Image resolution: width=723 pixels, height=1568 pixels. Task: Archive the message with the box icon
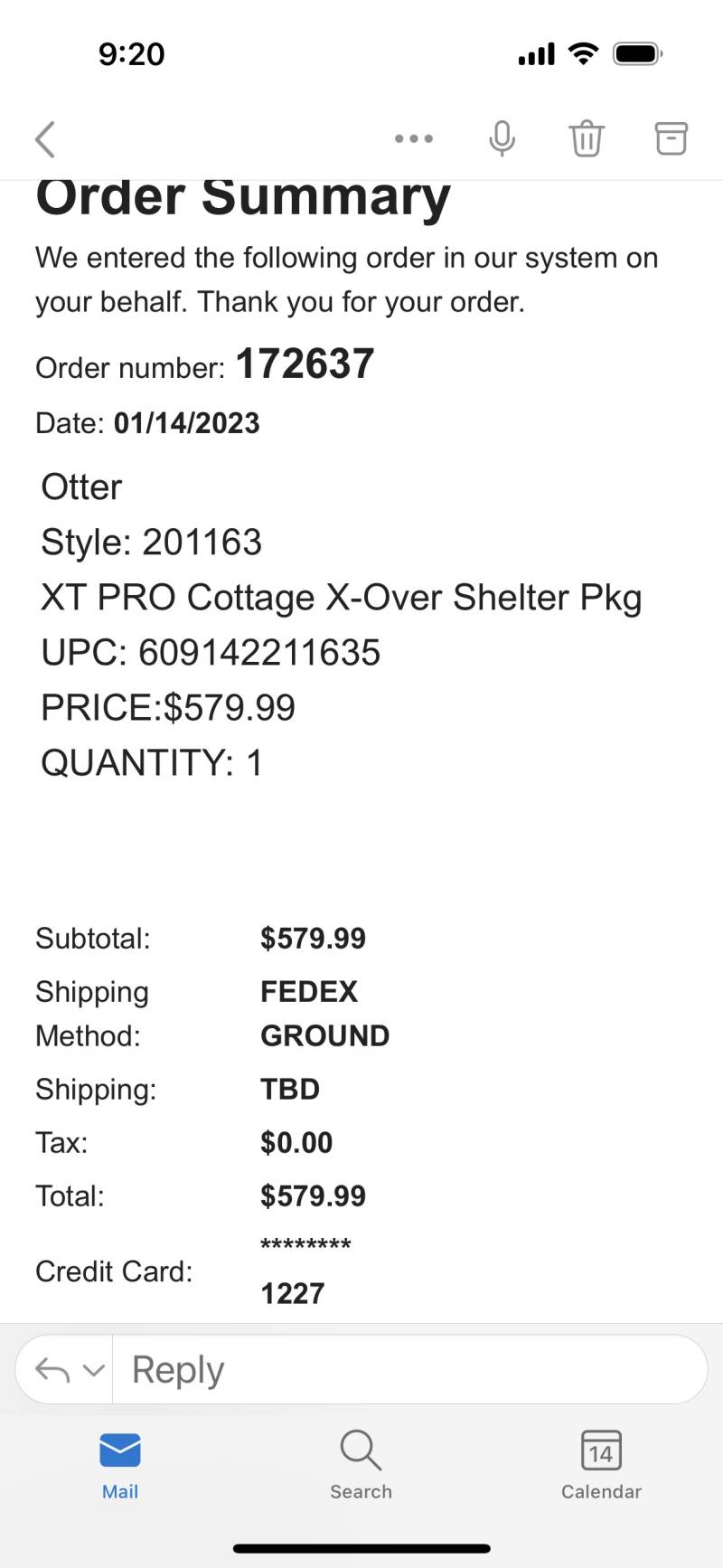click(x=671, y=138)
